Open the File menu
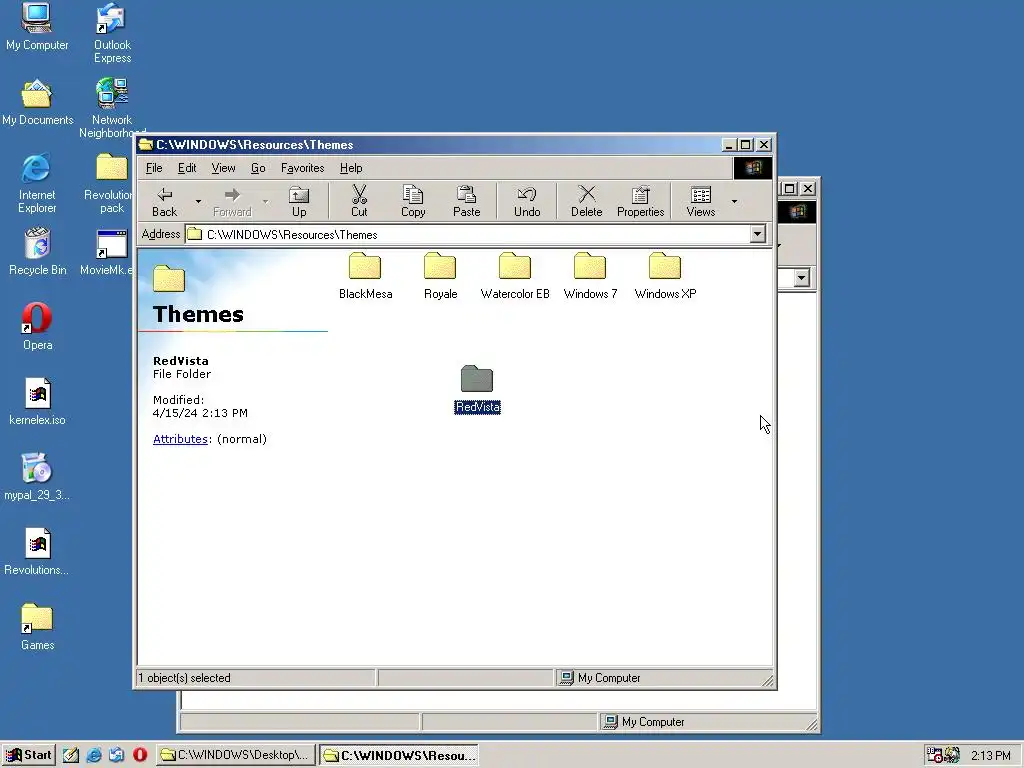This screenshot has height=768, width=1024. pos(154,168)
